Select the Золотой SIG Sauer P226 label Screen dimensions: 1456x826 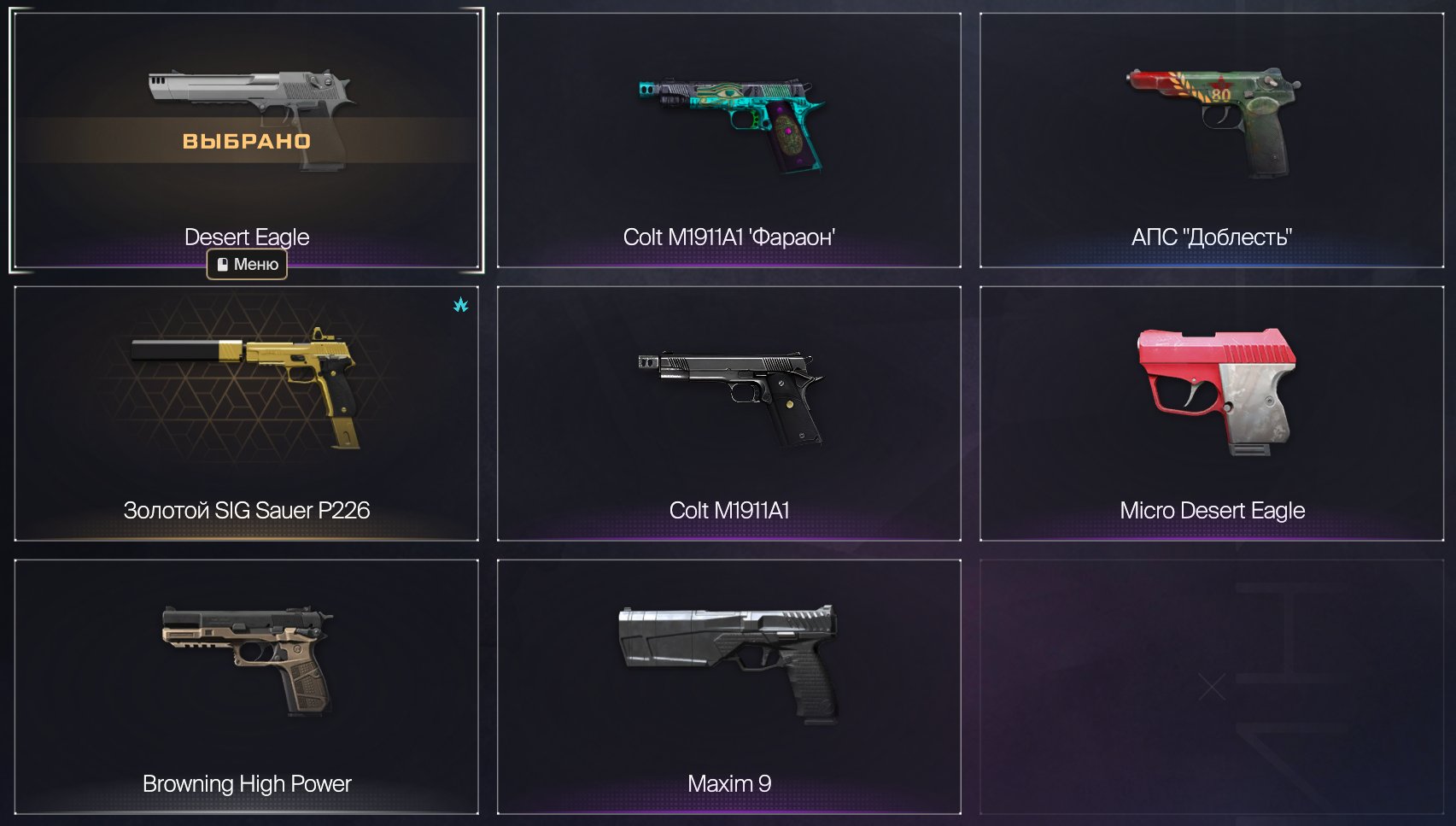click(x=247, y=510)
